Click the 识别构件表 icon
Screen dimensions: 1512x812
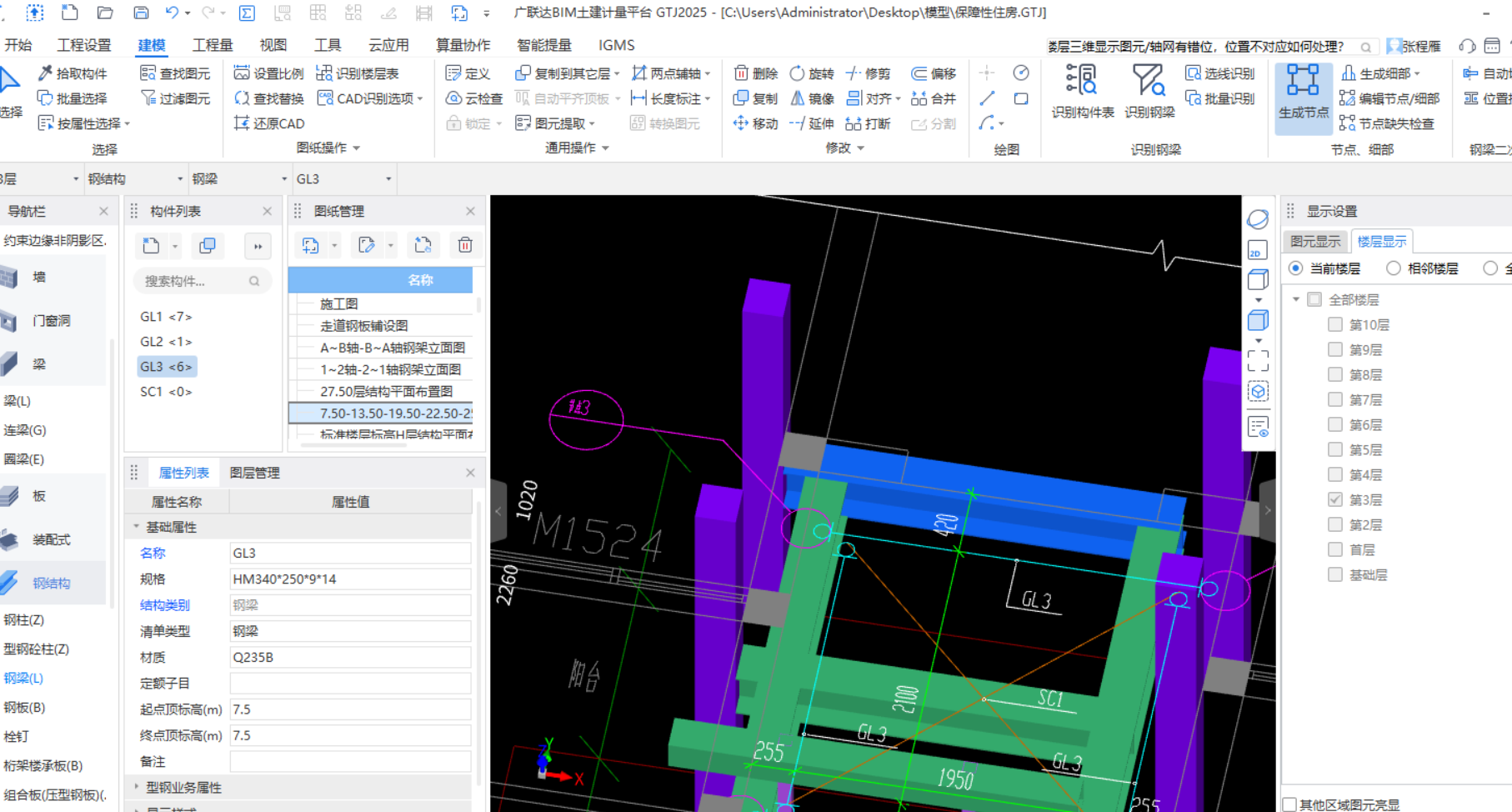1081,82
